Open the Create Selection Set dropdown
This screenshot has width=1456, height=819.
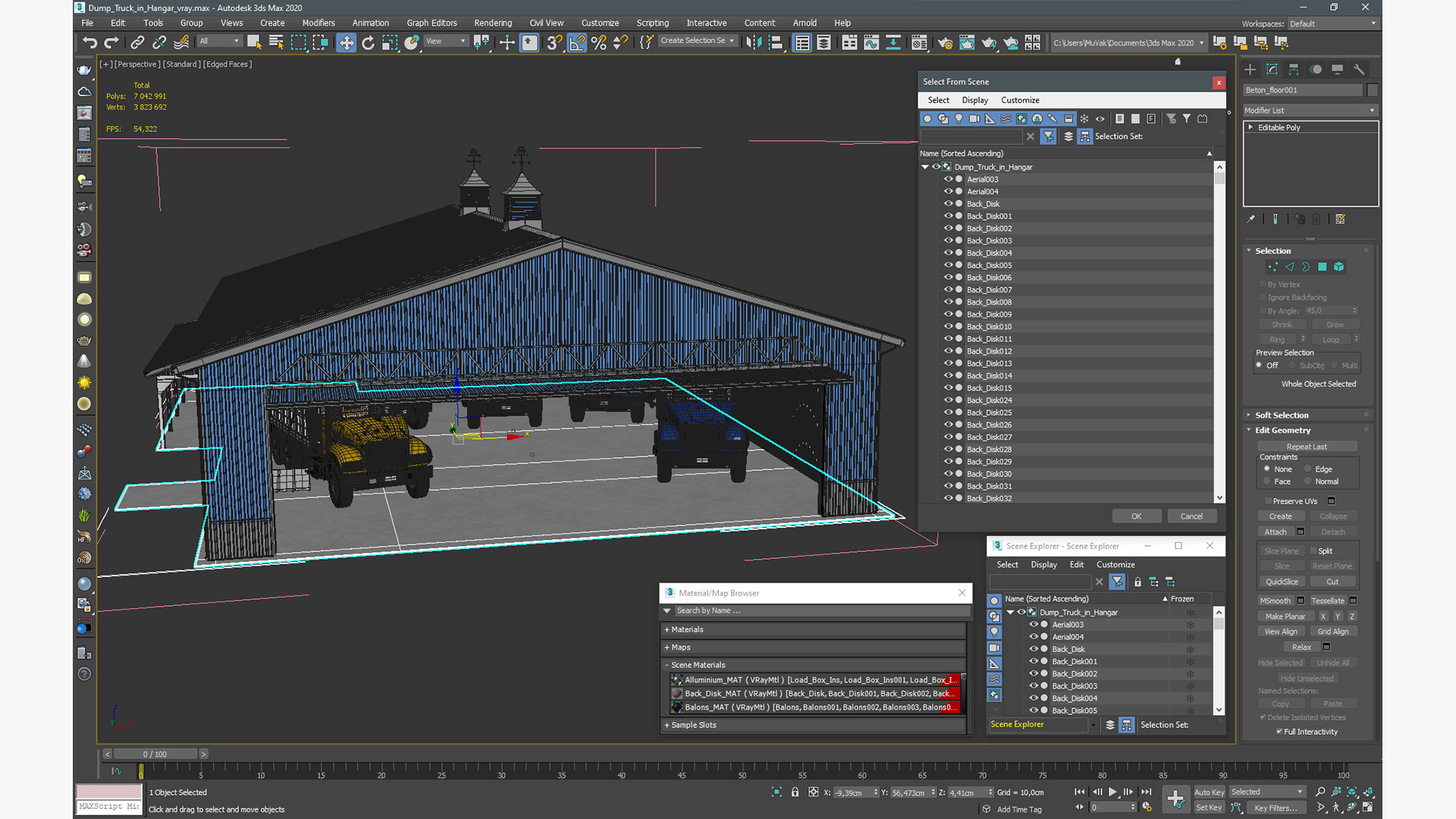697,41
